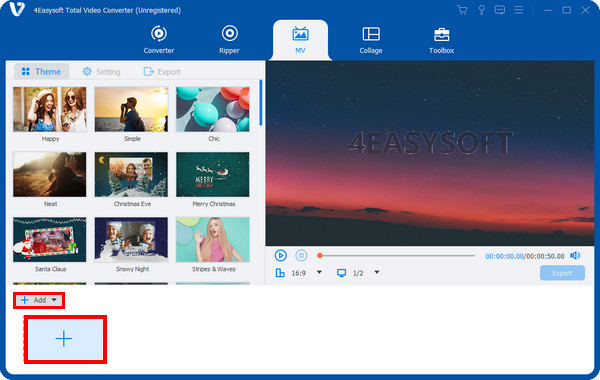Expand the 16:9 aspect ratio dropdown

pos(319,272)
